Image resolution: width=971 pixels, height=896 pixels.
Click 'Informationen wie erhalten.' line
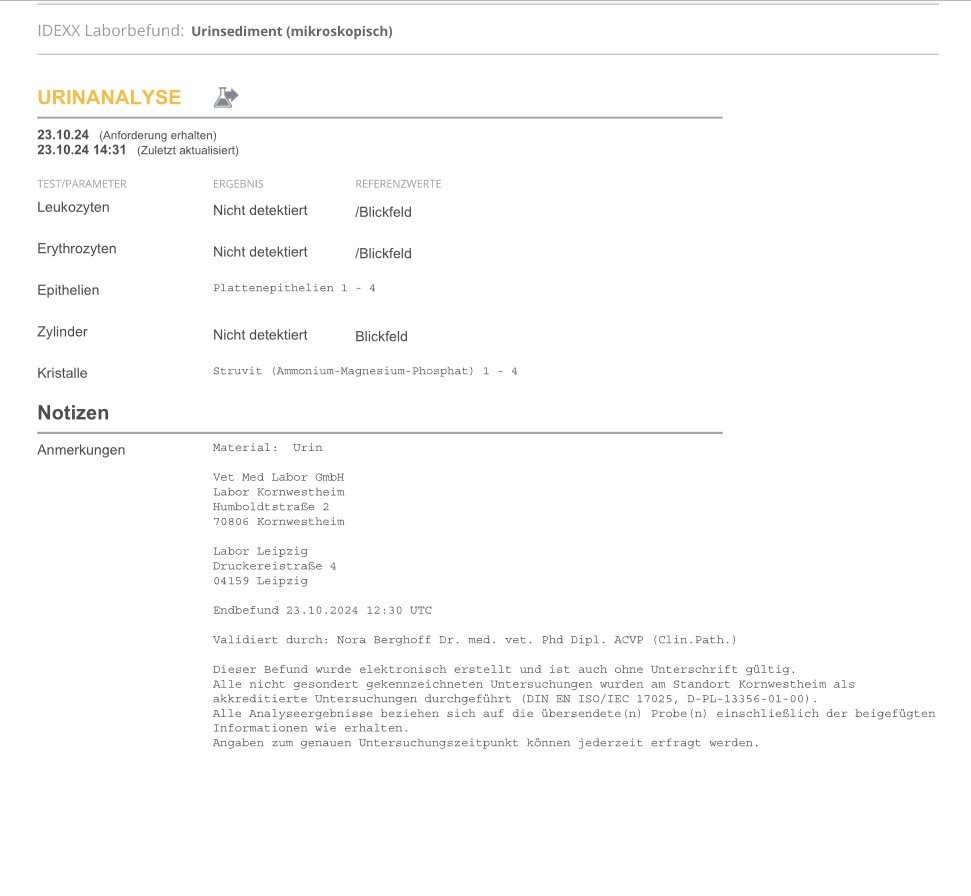coord(311,729)
